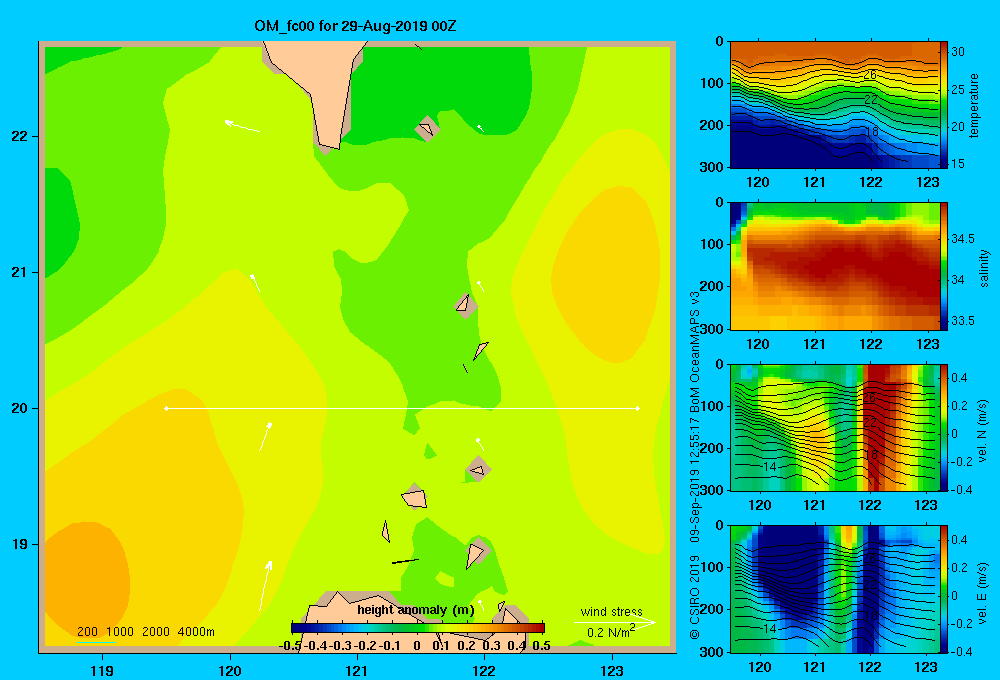This screenshot has height=680, width=1000.
Task: Click the '14' contour label in the vel. N panel
Action: [770, 467]
